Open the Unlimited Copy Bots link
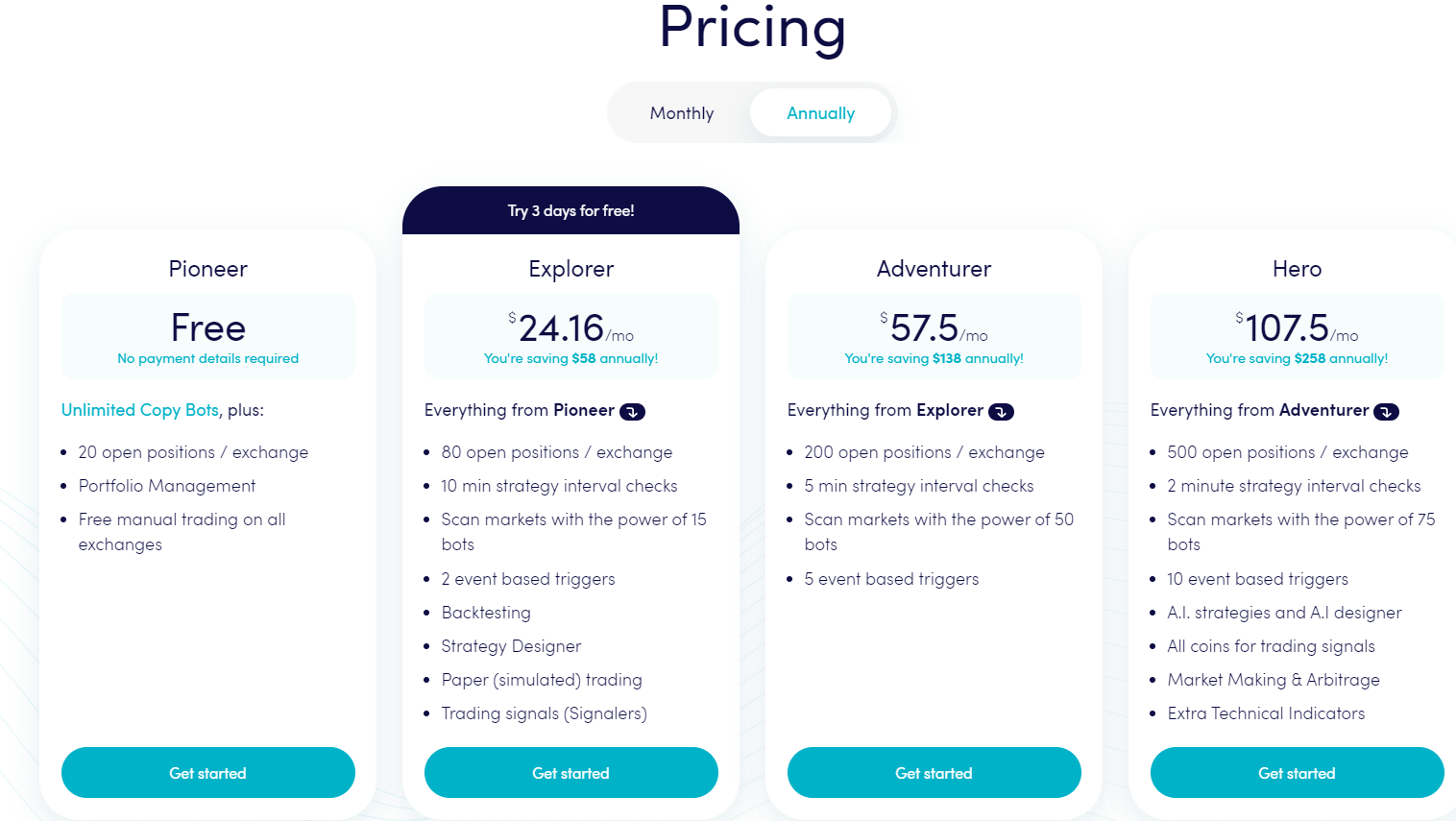Screen dimensions: 1456x821 click(x=140, y=410)
